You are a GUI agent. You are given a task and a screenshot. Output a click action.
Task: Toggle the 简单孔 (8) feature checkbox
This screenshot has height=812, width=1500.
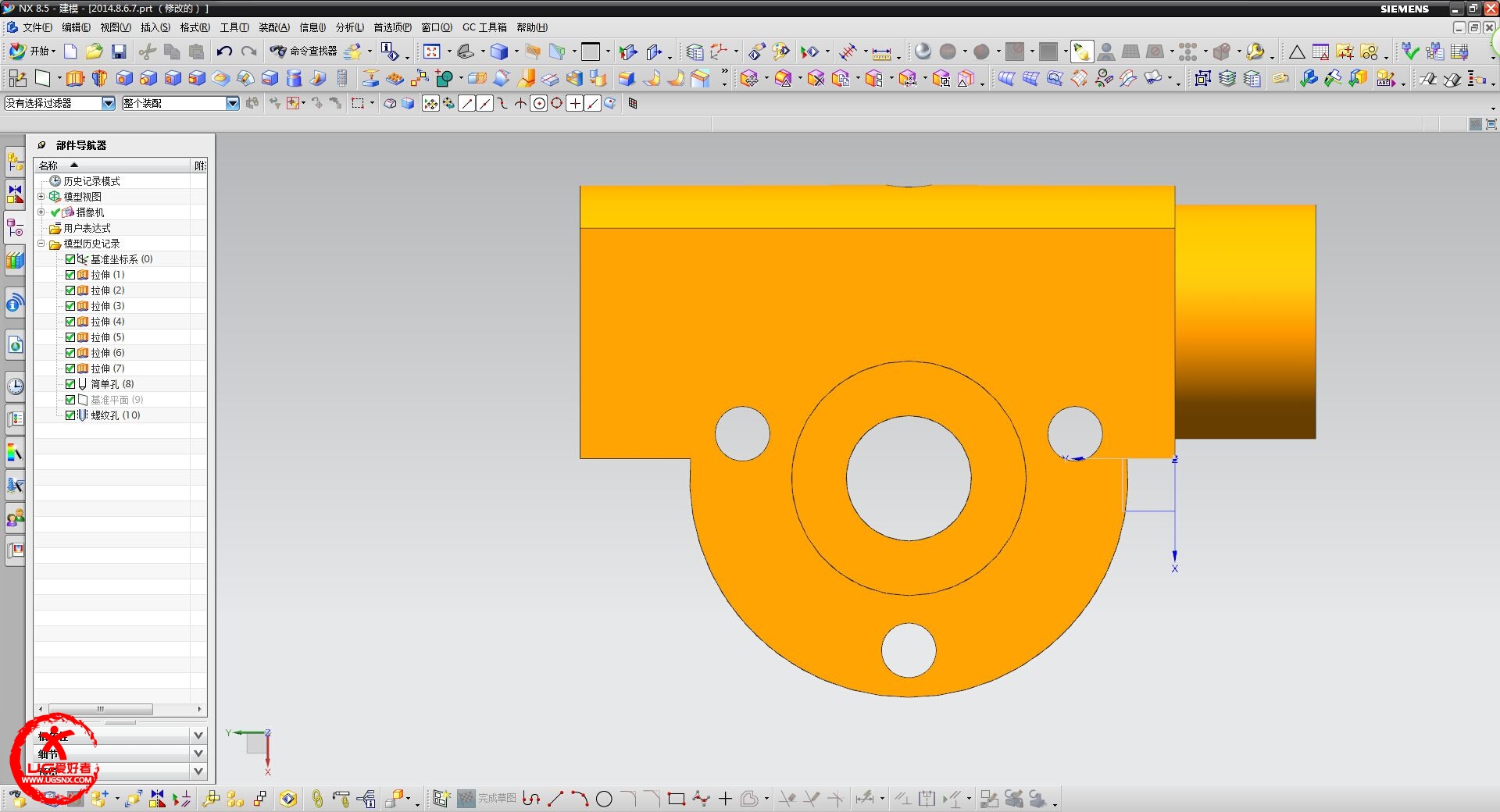[70, 384]
